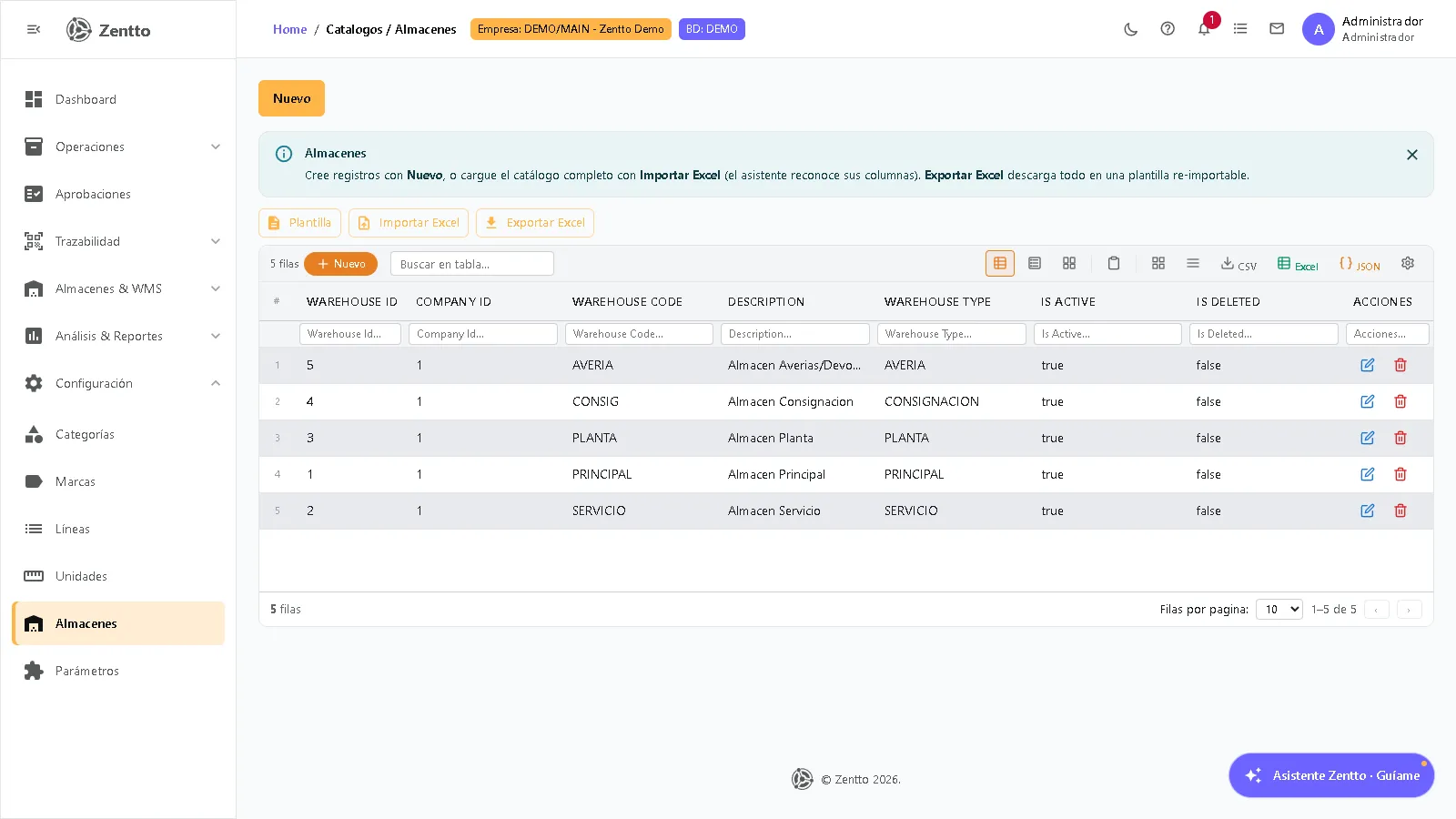Screen dimensions: 1456x819
Task: Open Dashboard in the sidebar
Action: (118, 99)
